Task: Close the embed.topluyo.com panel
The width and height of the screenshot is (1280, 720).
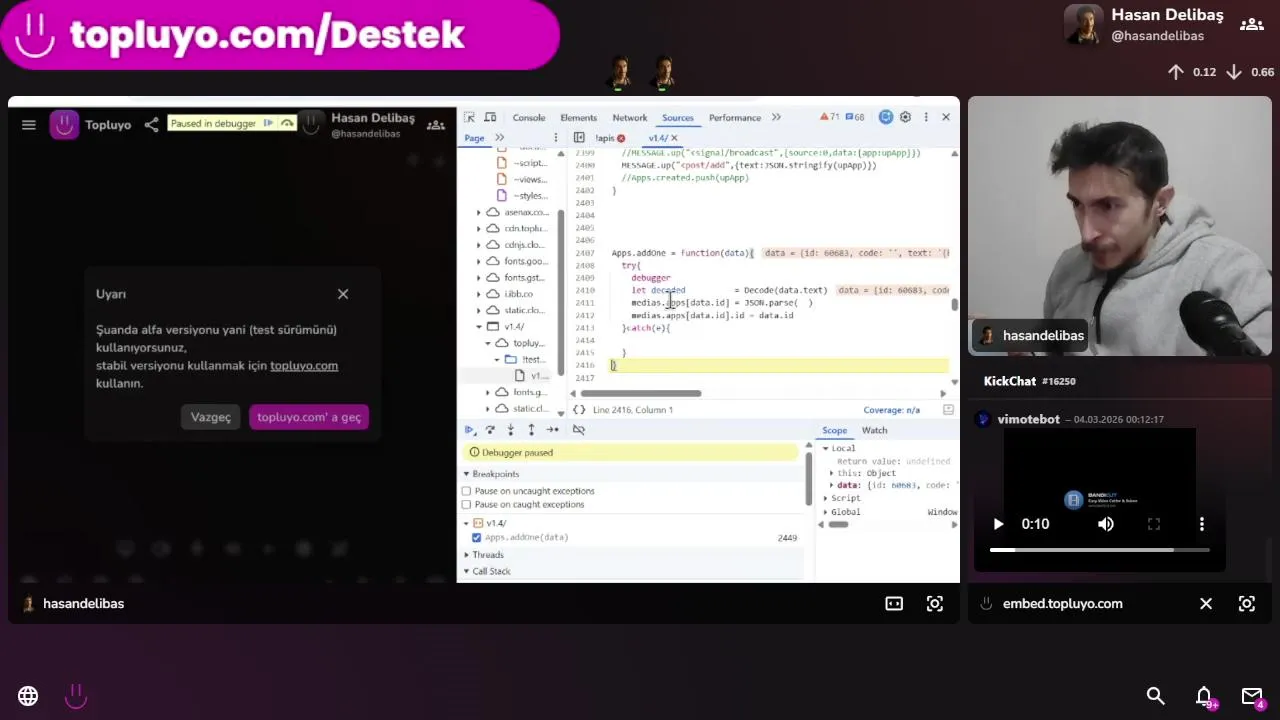Action: pos(1206,604)
